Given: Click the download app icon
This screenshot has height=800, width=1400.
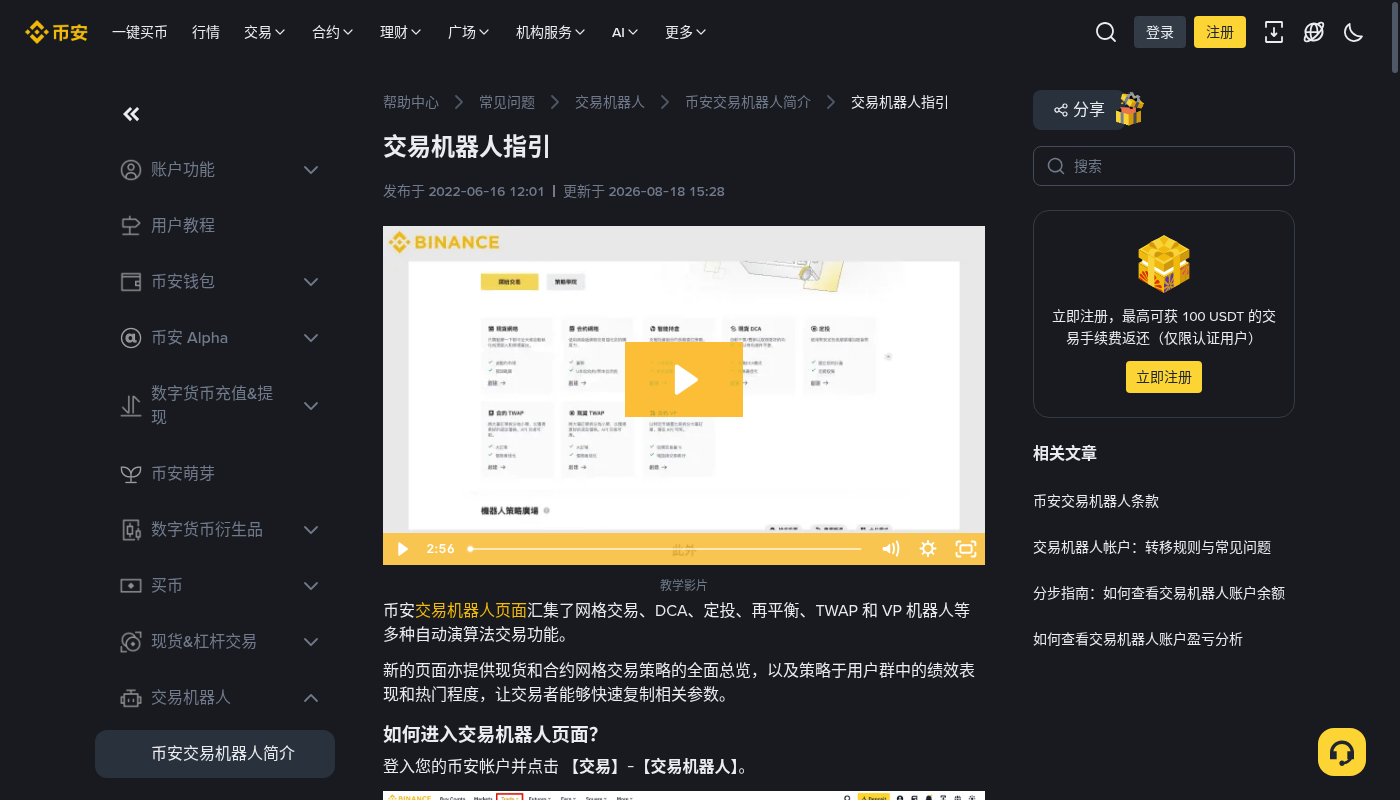Looking at the screenshot, I should (1274, 32).
